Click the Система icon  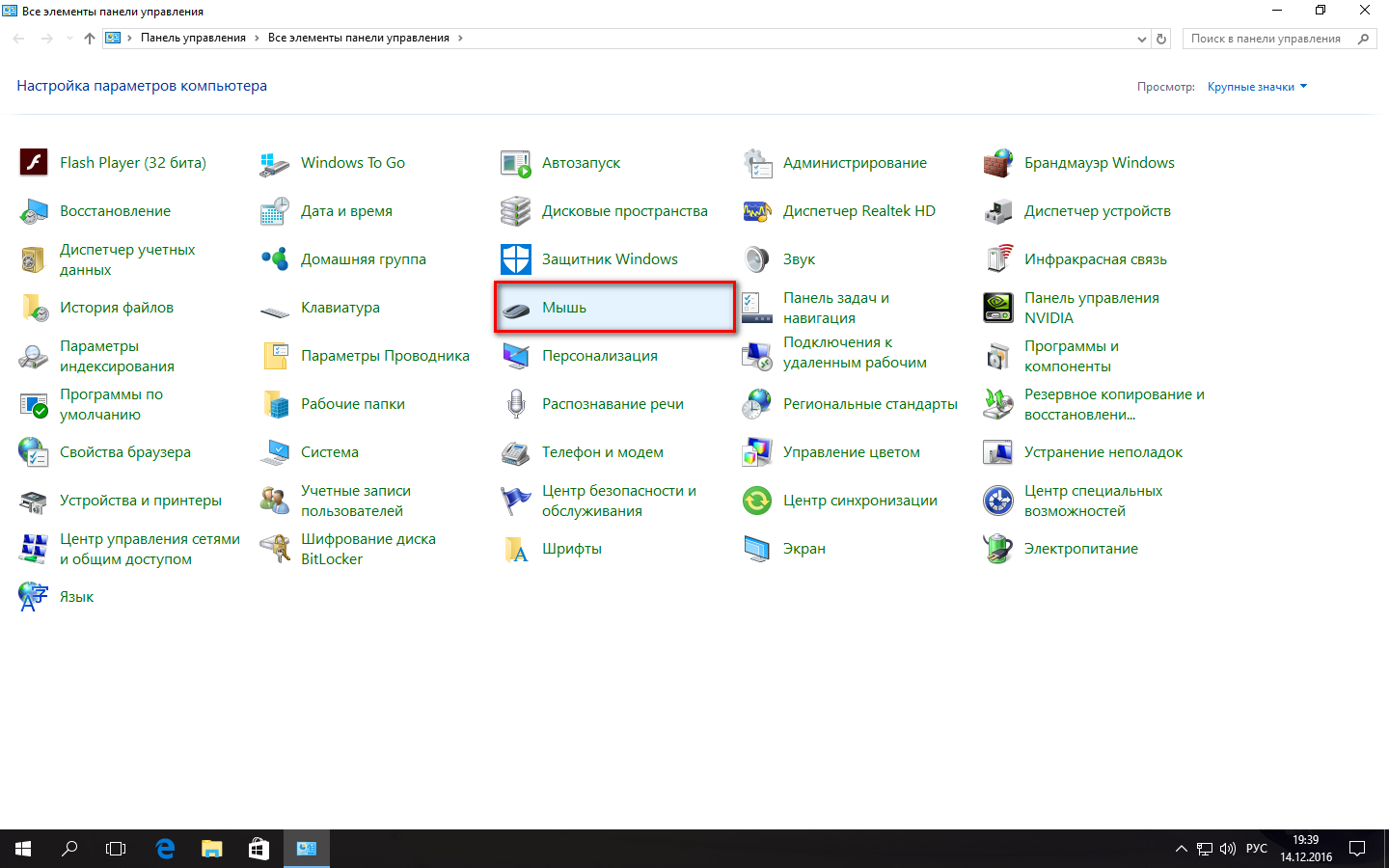click(275, 452)
